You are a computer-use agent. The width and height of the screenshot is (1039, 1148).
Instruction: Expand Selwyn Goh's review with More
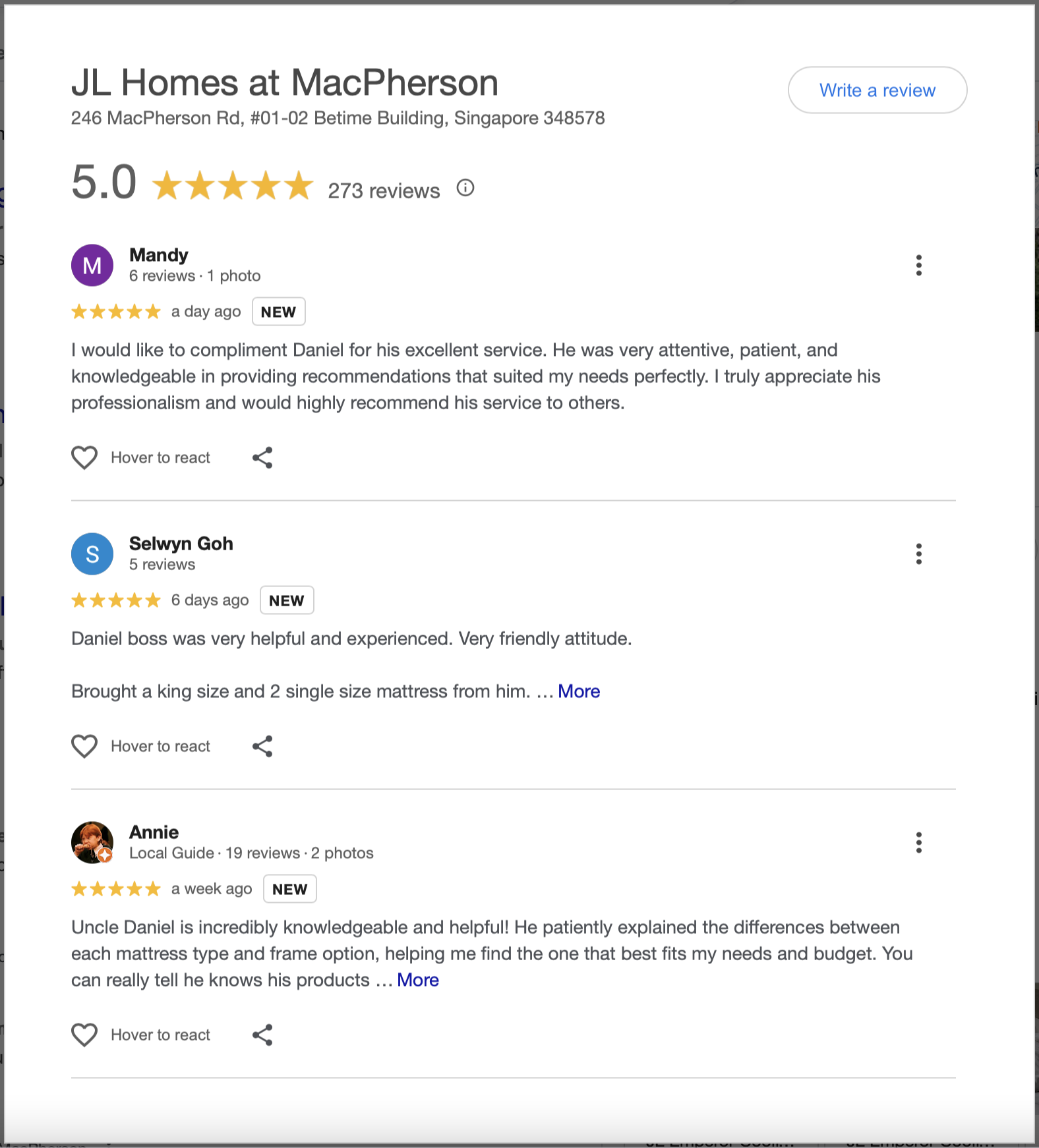pos(579,691)
